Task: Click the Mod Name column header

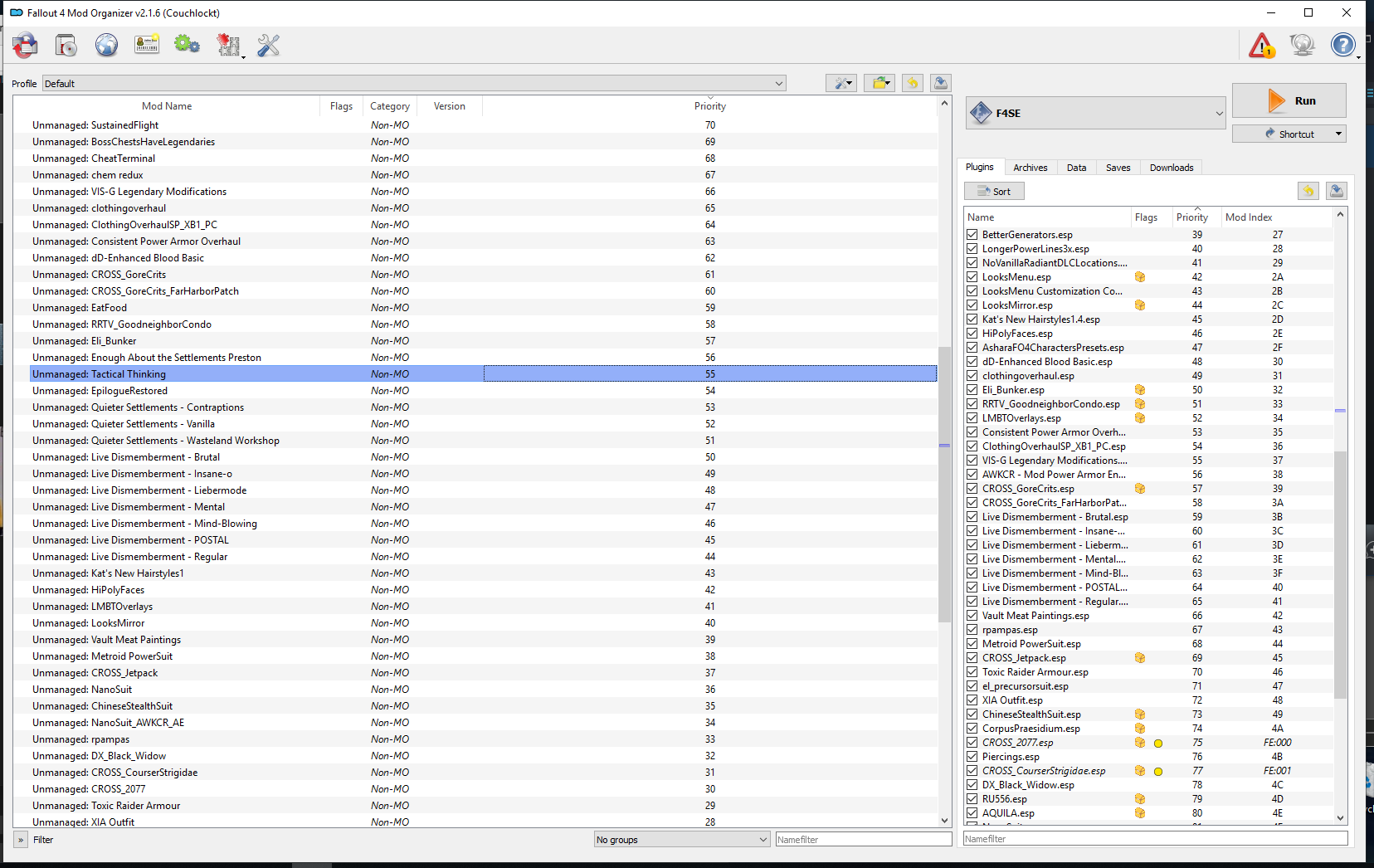Action: pos(167,106)
